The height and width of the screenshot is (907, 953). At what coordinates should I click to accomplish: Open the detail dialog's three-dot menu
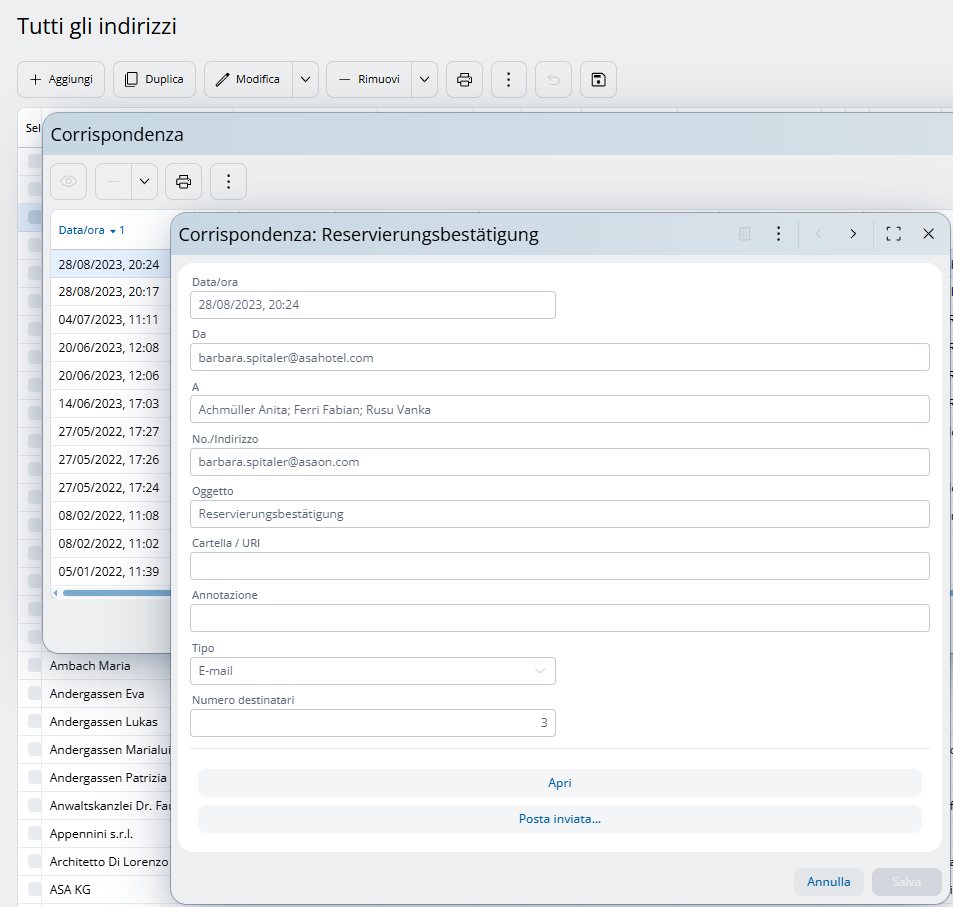click(x=778, y=234)
